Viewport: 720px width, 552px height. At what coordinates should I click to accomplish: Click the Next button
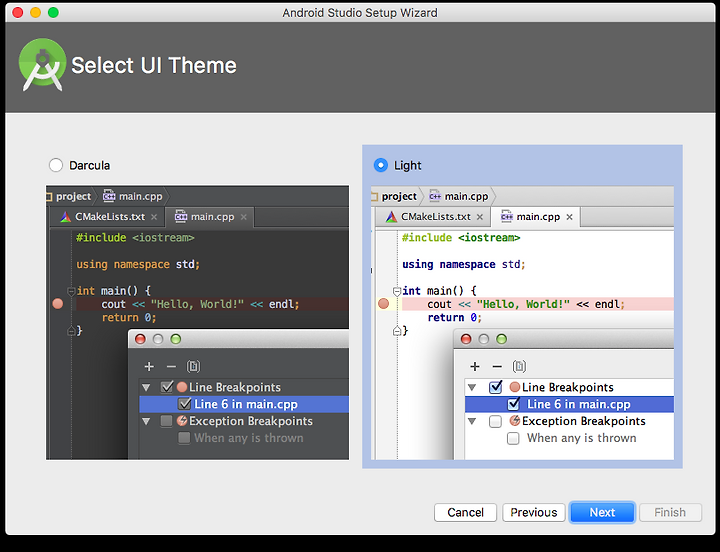(x=602, y=512)
